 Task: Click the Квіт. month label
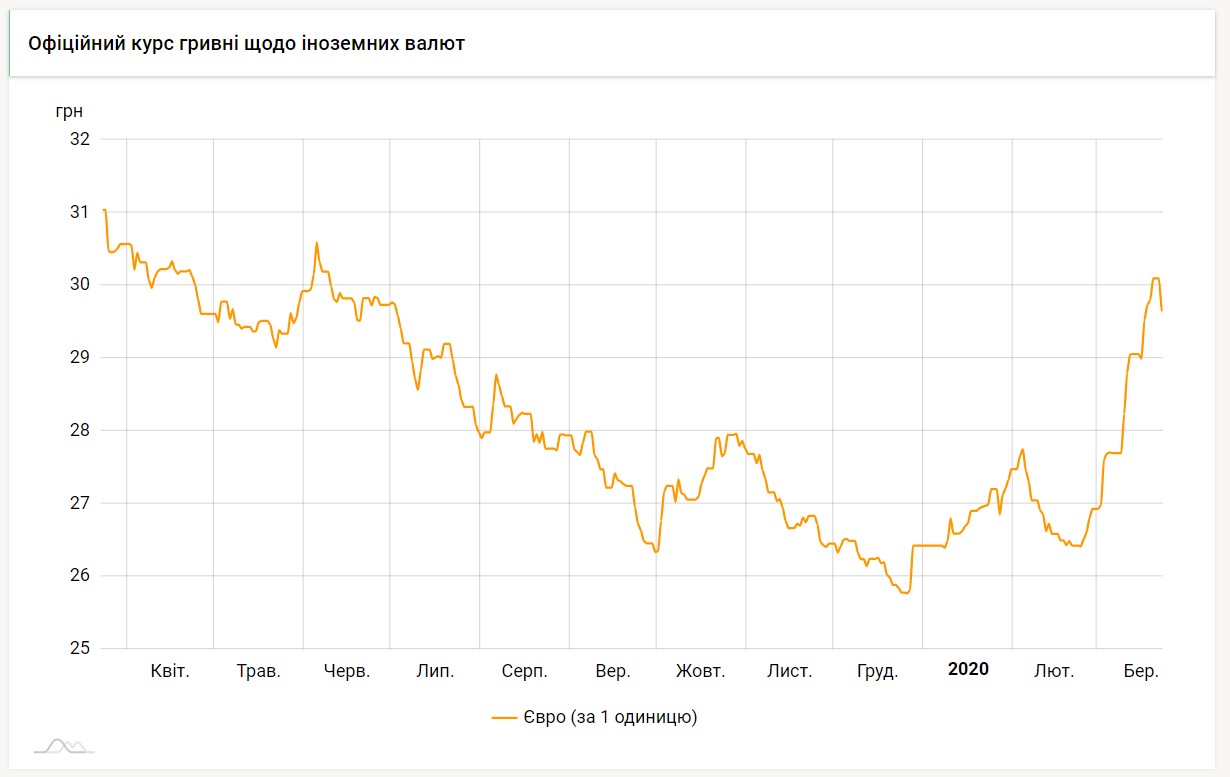click(170, 671)
